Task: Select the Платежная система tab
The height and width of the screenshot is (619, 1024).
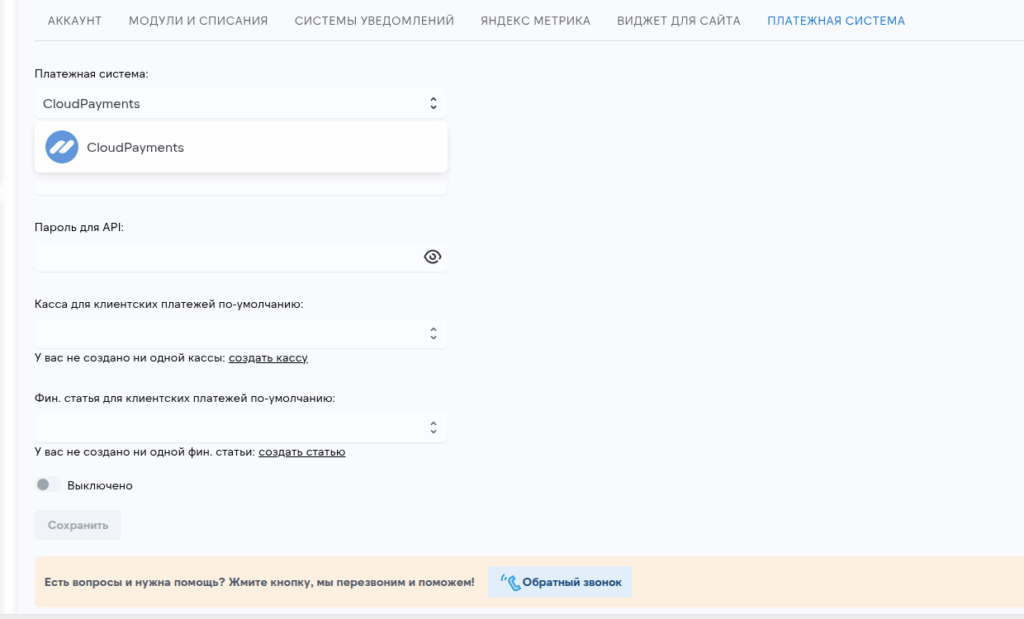Action: (x=836, y=20)
